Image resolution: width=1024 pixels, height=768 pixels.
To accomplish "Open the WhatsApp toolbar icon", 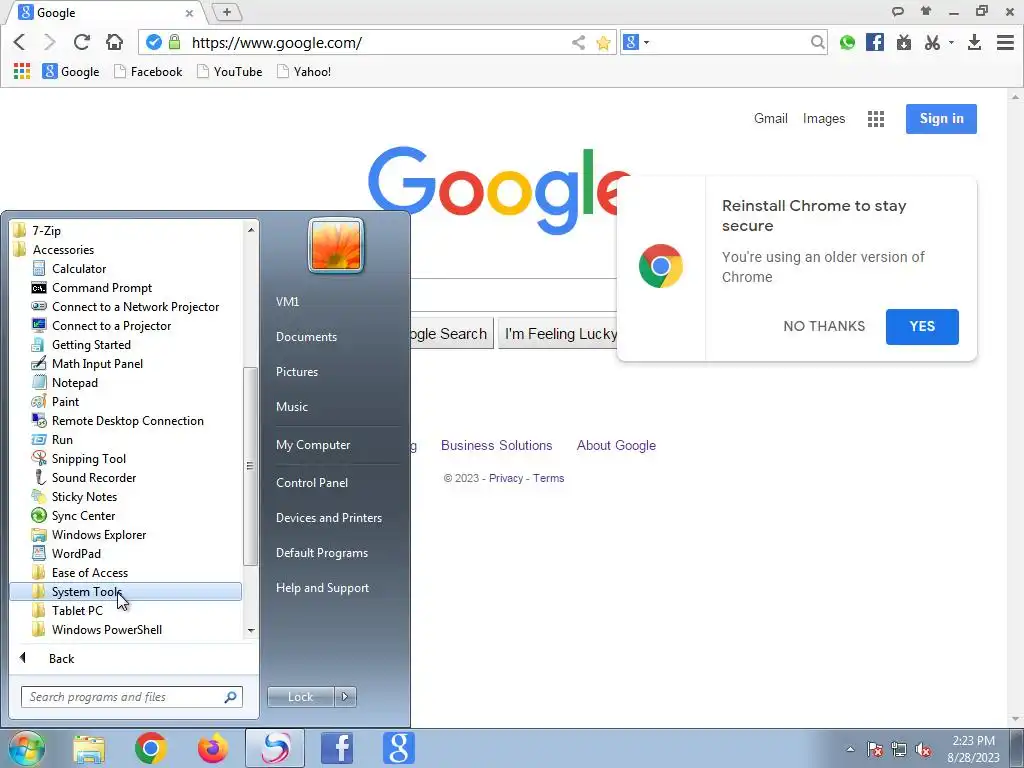I will point(847,42).
